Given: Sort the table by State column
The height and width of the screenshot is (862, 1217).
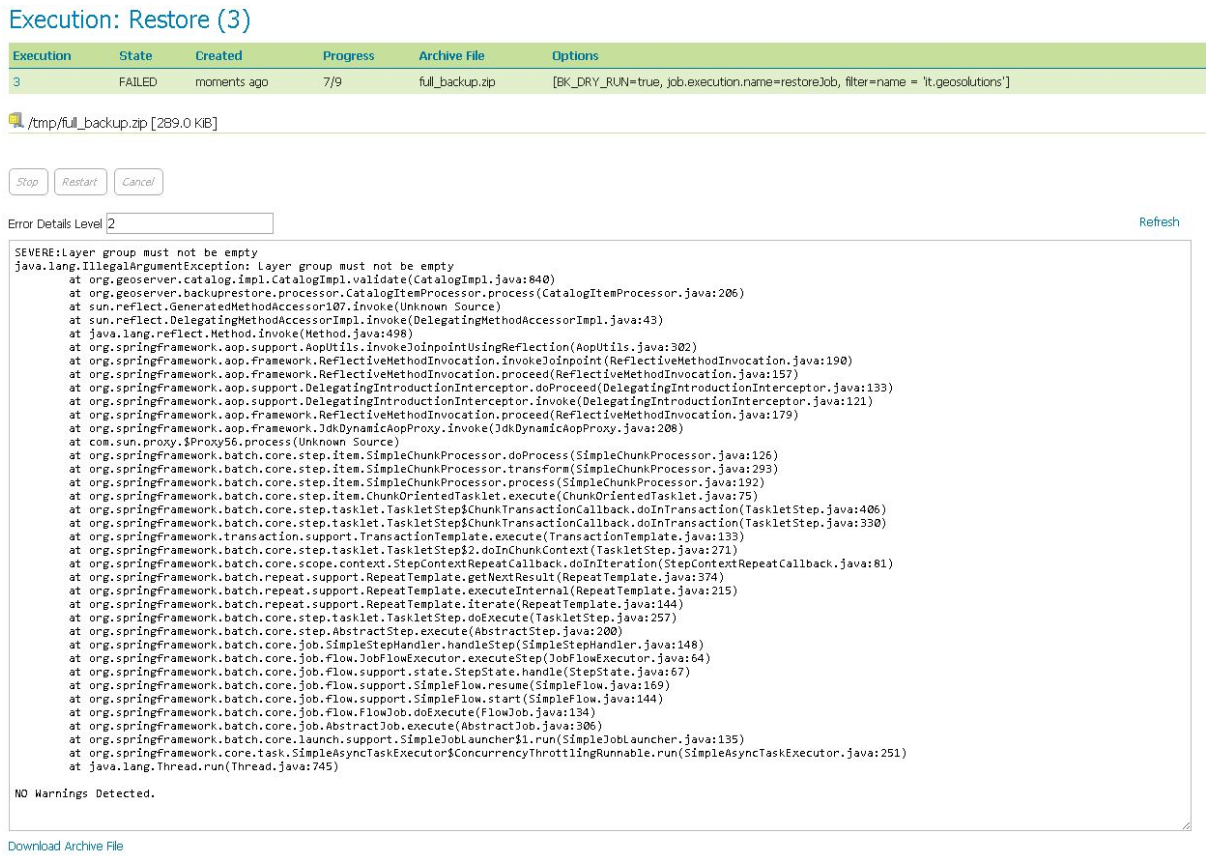Looking at the screenshot, I should (137, 55).
